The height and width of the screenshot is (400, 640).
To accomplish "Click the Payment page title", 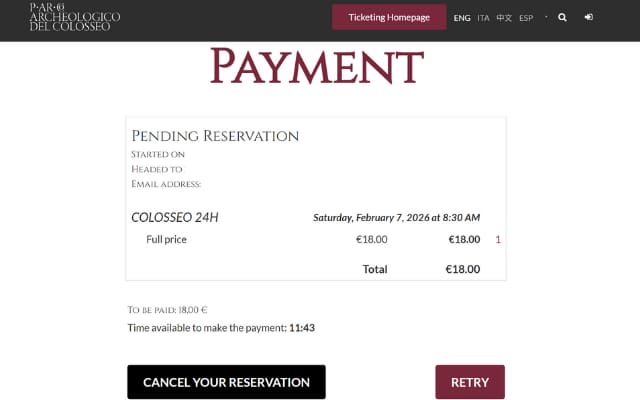I will coord(317,68).
